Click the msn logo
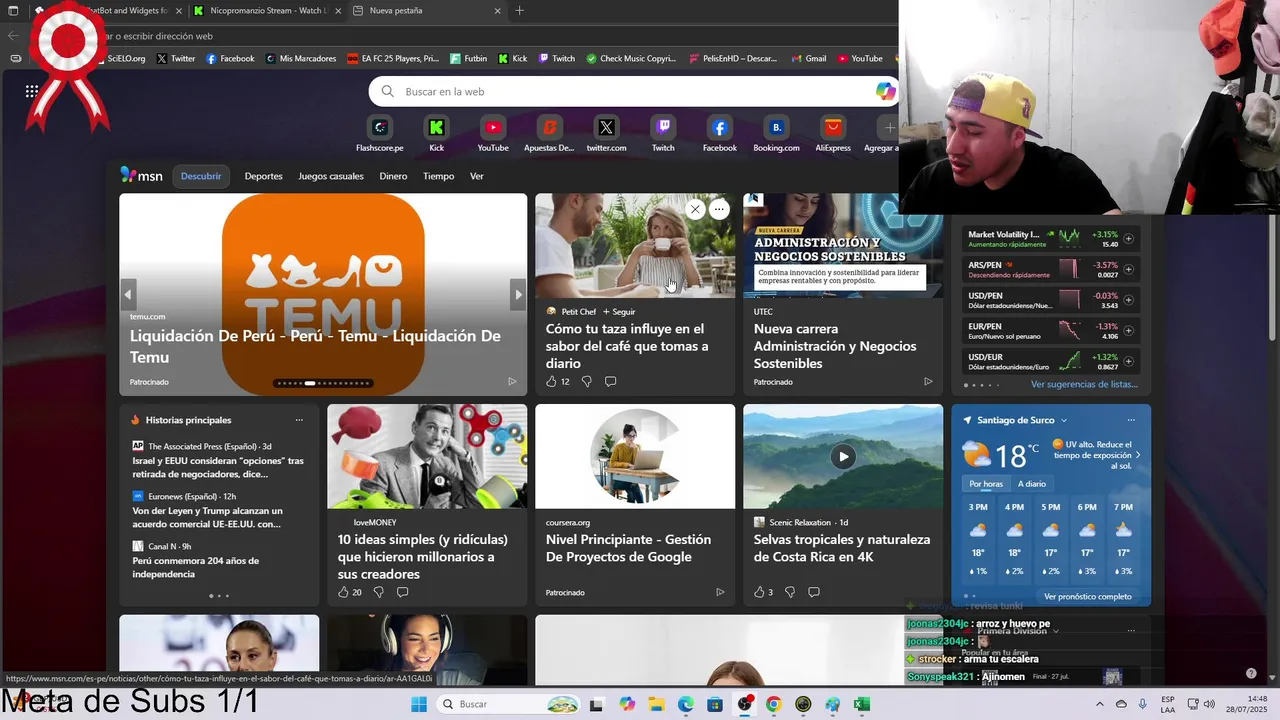The width and height of the screenshot is (1280, 720). point(141,175)
